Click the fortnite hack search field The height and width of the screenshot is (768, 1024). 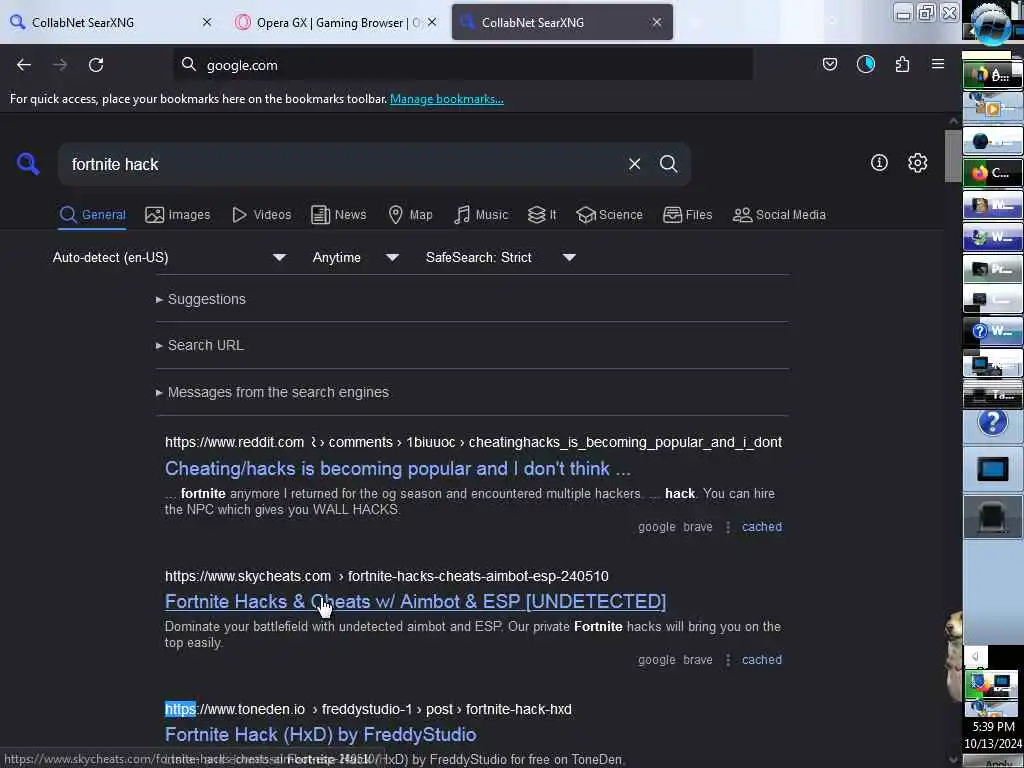(340, 164)
